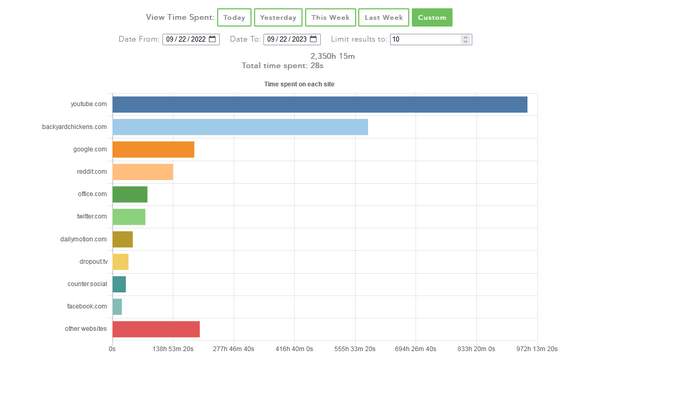Increase the limit results stepper
This screenshot has height=400, width=691.
pos(465,37)
